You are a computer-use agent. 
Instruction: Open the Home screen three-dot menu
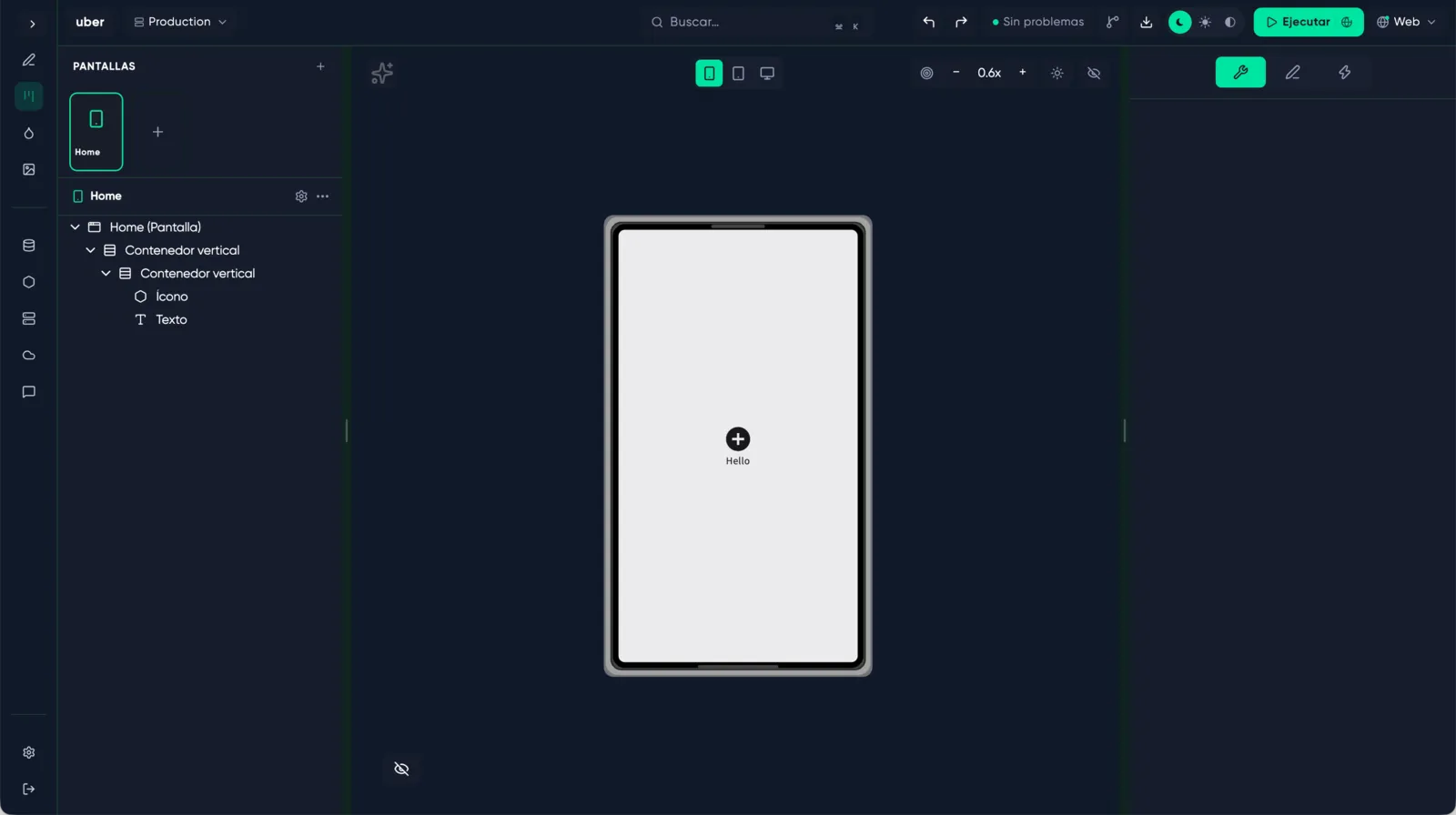tap(323, 196)
